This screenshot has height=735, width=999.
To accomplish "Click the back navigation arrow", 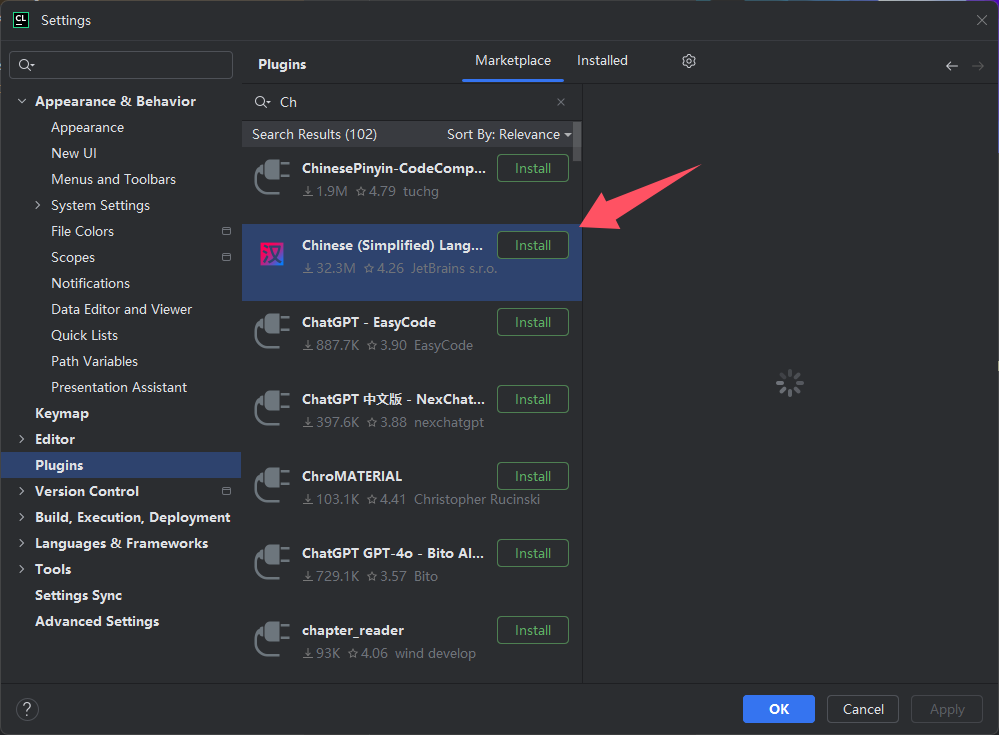I will [952, 66].
